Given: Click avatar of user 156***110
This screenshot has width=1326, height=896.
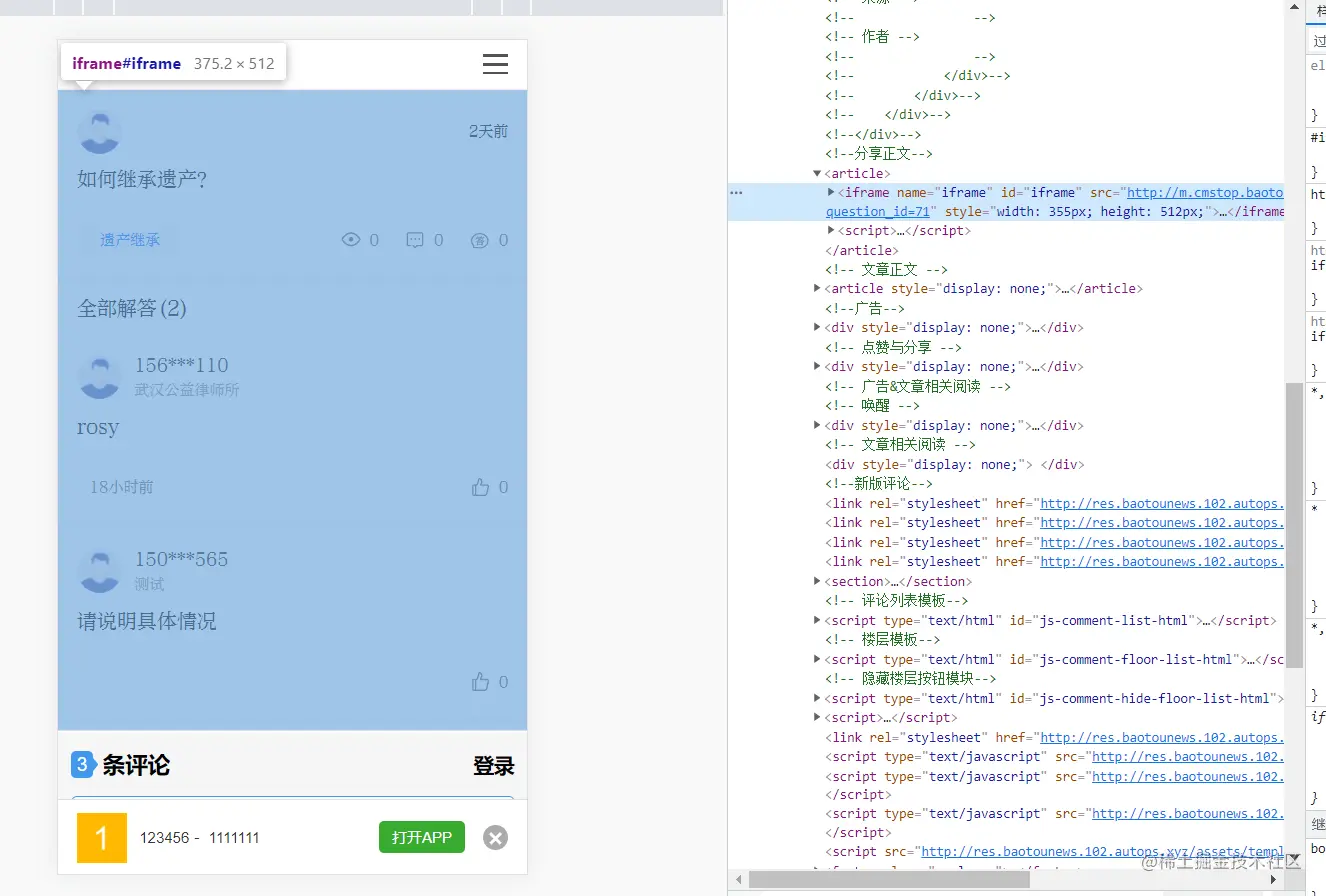Looking at the screenshot, I should pos(99,376).
